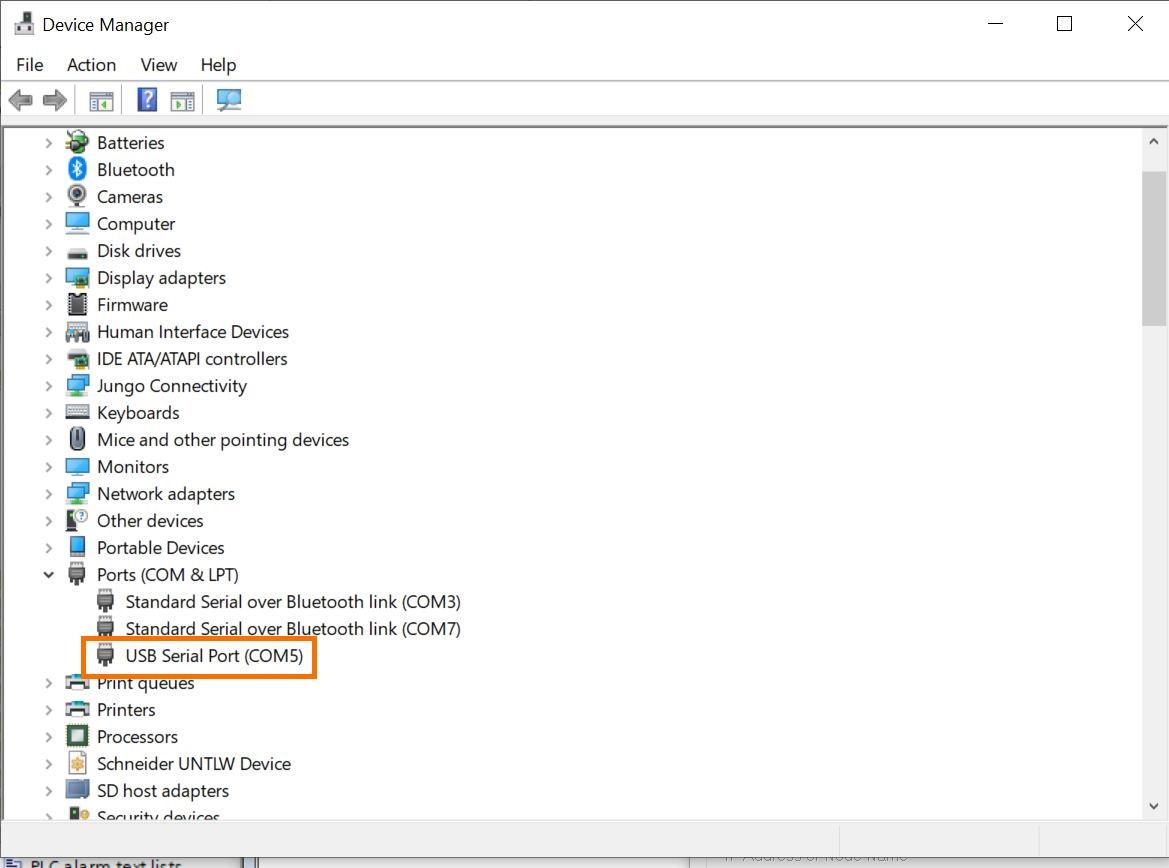Collapse the Ports (COM & LPT) category
Viewport: 1169px width, 868px height.
tap(49, 574)
